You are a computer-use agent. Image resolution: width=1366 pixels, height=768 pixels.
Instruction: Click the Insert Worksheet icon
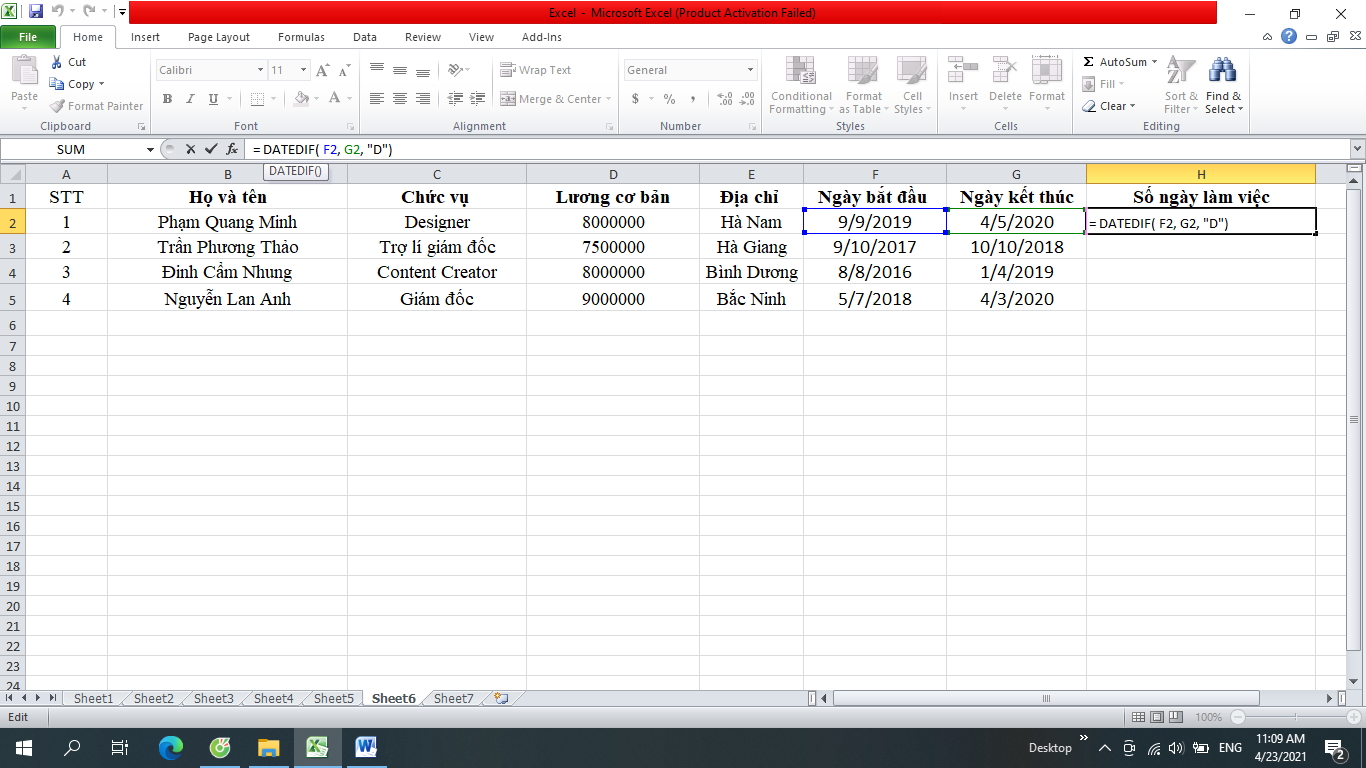(501, 698)
